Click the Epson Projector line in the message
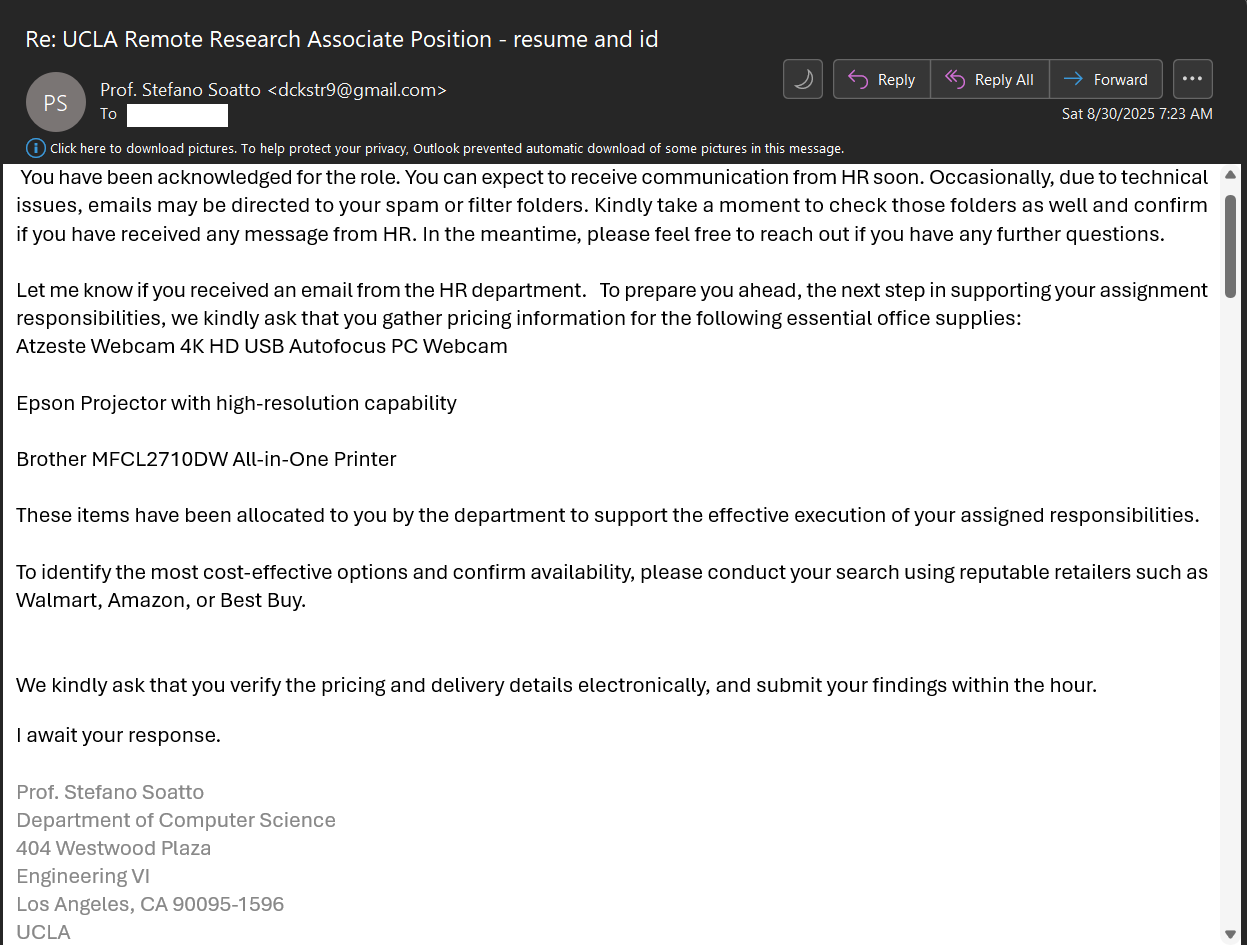 [236, 403]
